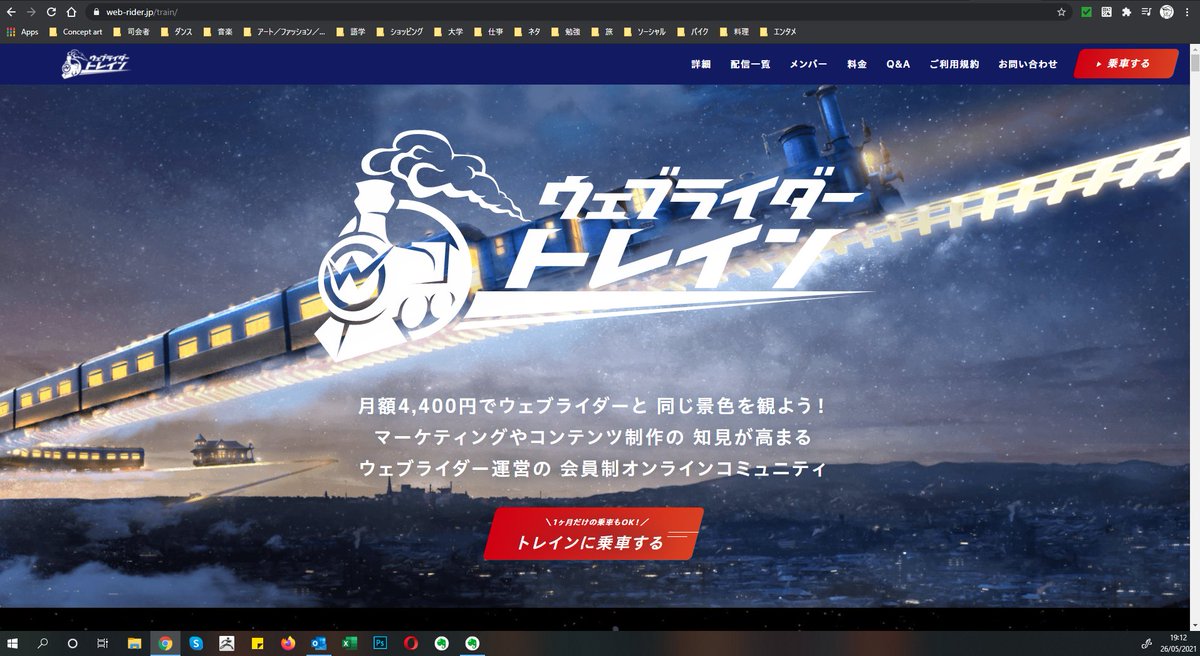Open the エンタメ bookmark folder

pos(778,32)
